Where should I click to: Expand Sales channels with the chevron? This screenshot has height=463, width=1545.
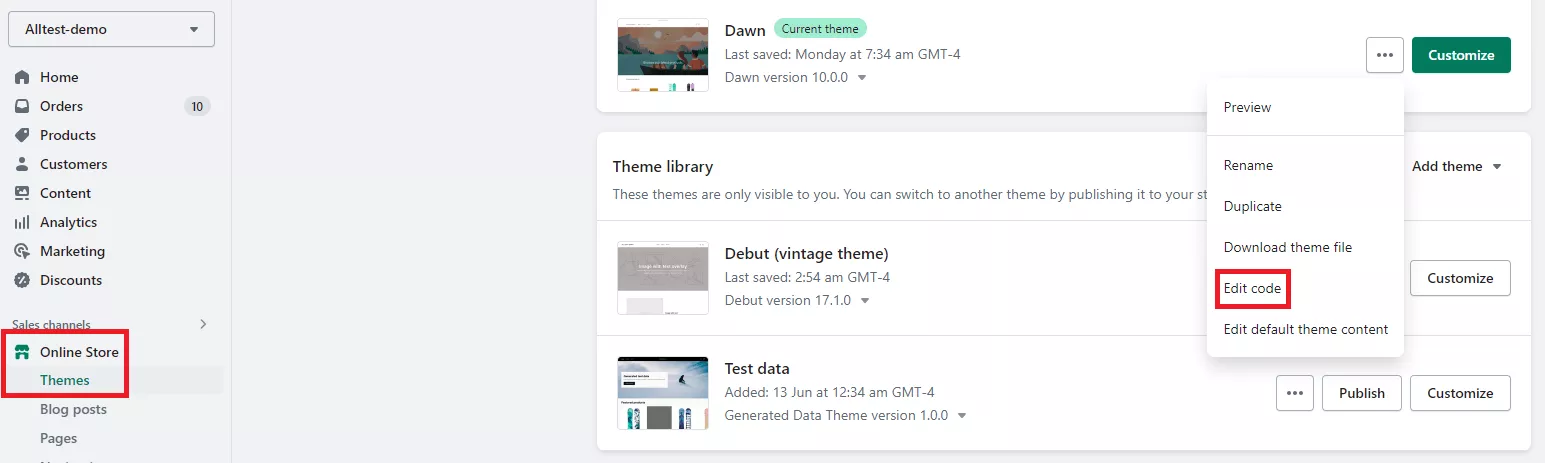[203, 324]
